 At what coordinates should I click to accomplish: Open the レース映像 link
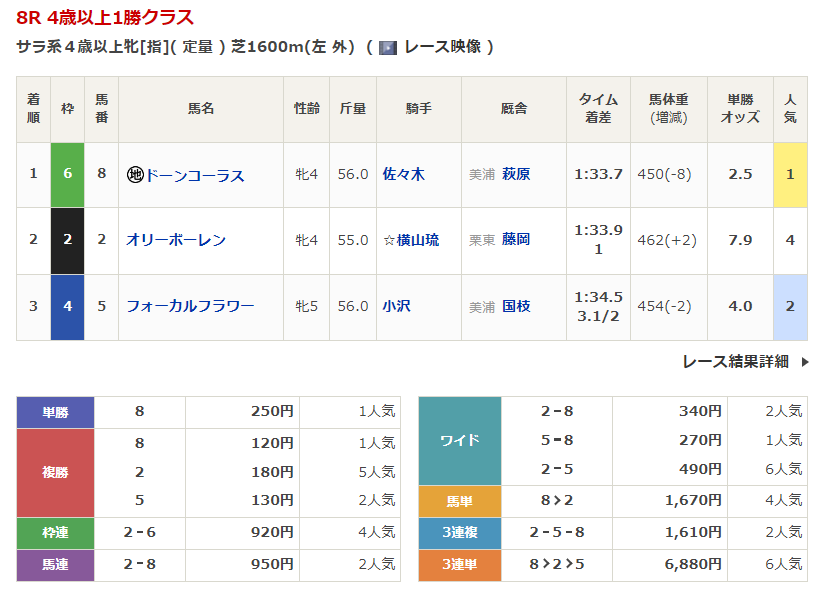[x=442, y=47]
